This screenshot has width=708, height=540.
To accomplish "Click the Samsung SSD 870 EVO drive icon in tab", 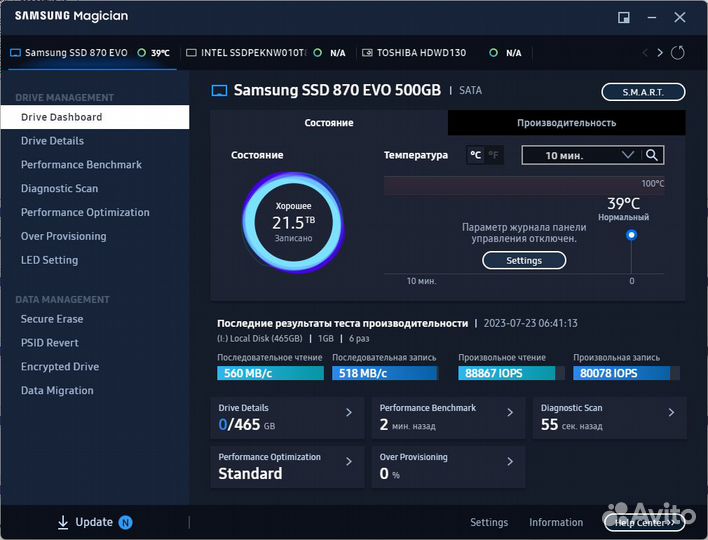I will coord(15,53).
